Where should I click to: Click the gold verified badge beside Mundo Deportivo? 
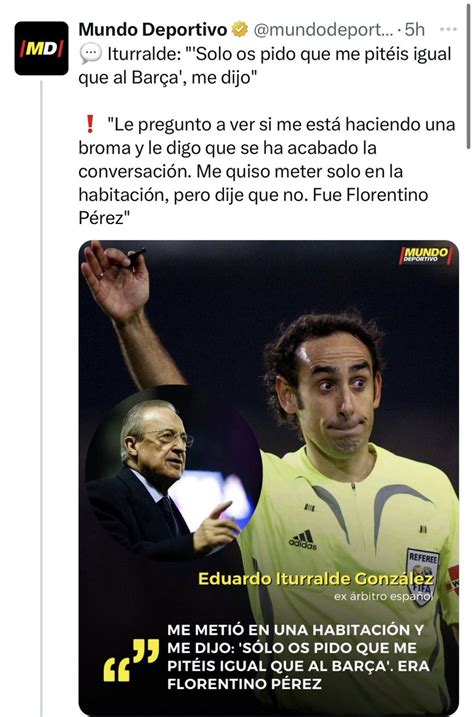[x=240, y=30]
